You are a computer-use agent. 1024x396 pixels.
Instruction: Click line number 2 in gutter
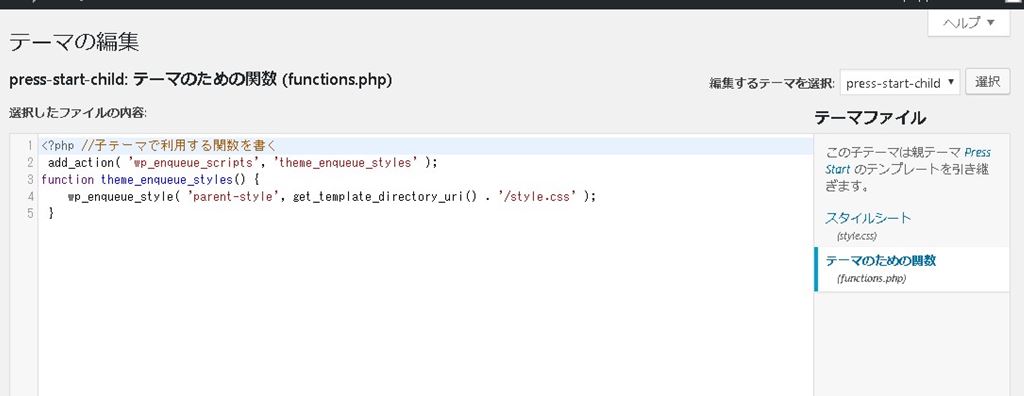(x=30, y=162)
